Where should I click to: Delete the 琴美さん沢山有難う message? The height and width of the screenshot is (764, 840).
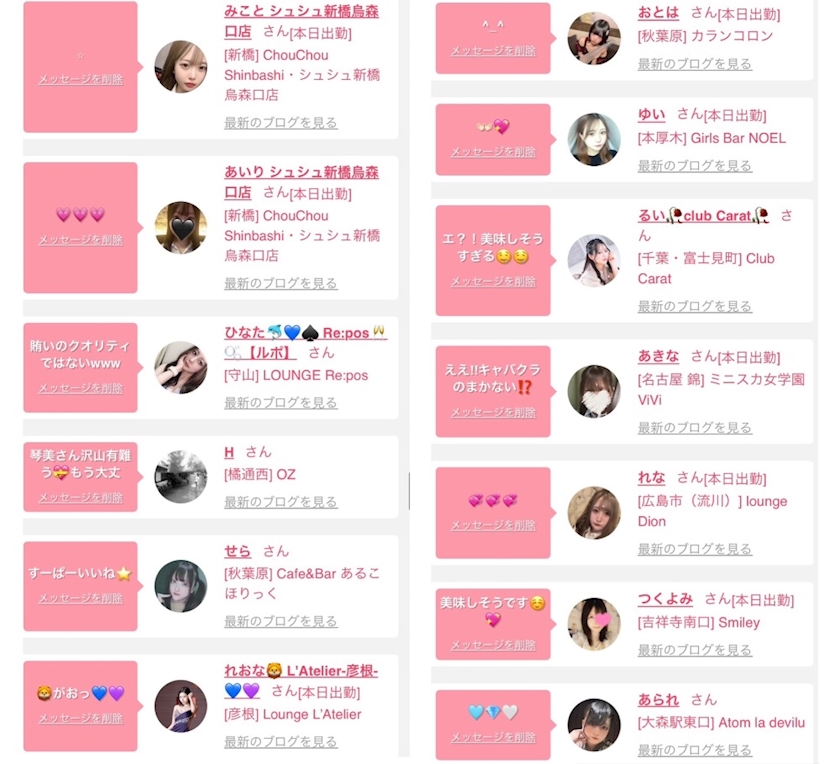(x=80, y=498)
